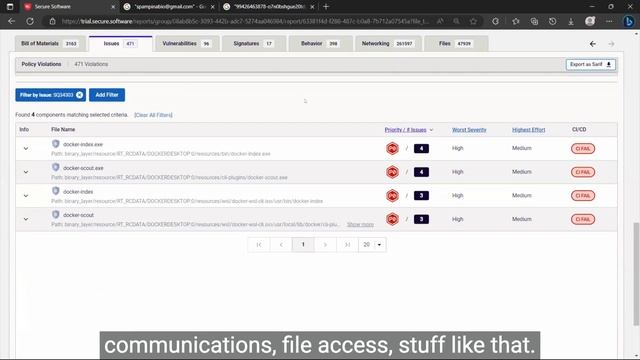Reload the page with the refresh icon
640x360 pixels.
pyautogui.click(x=30, y=21)
